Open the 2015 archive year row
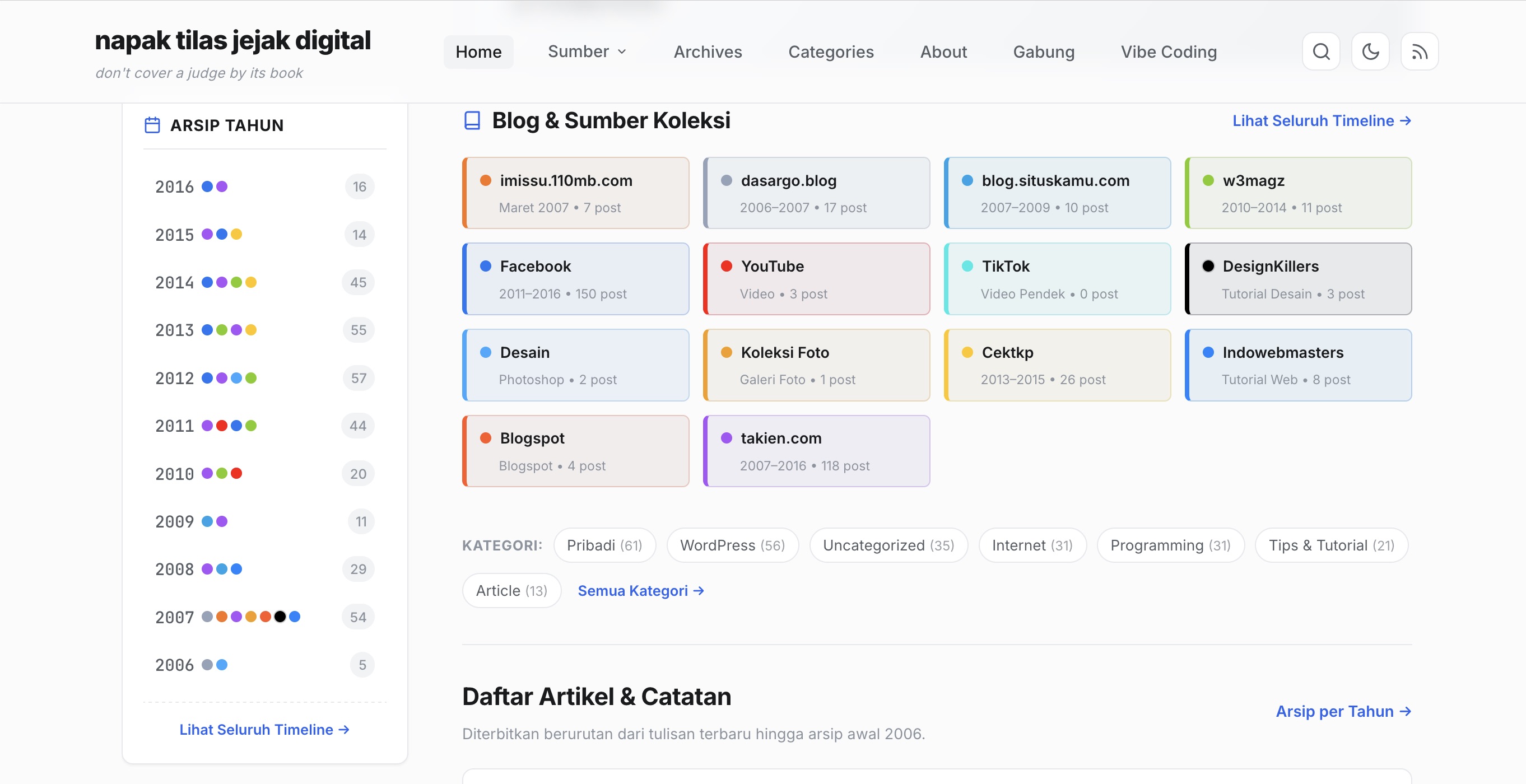The image size is (1526, 784). (265, 235)
